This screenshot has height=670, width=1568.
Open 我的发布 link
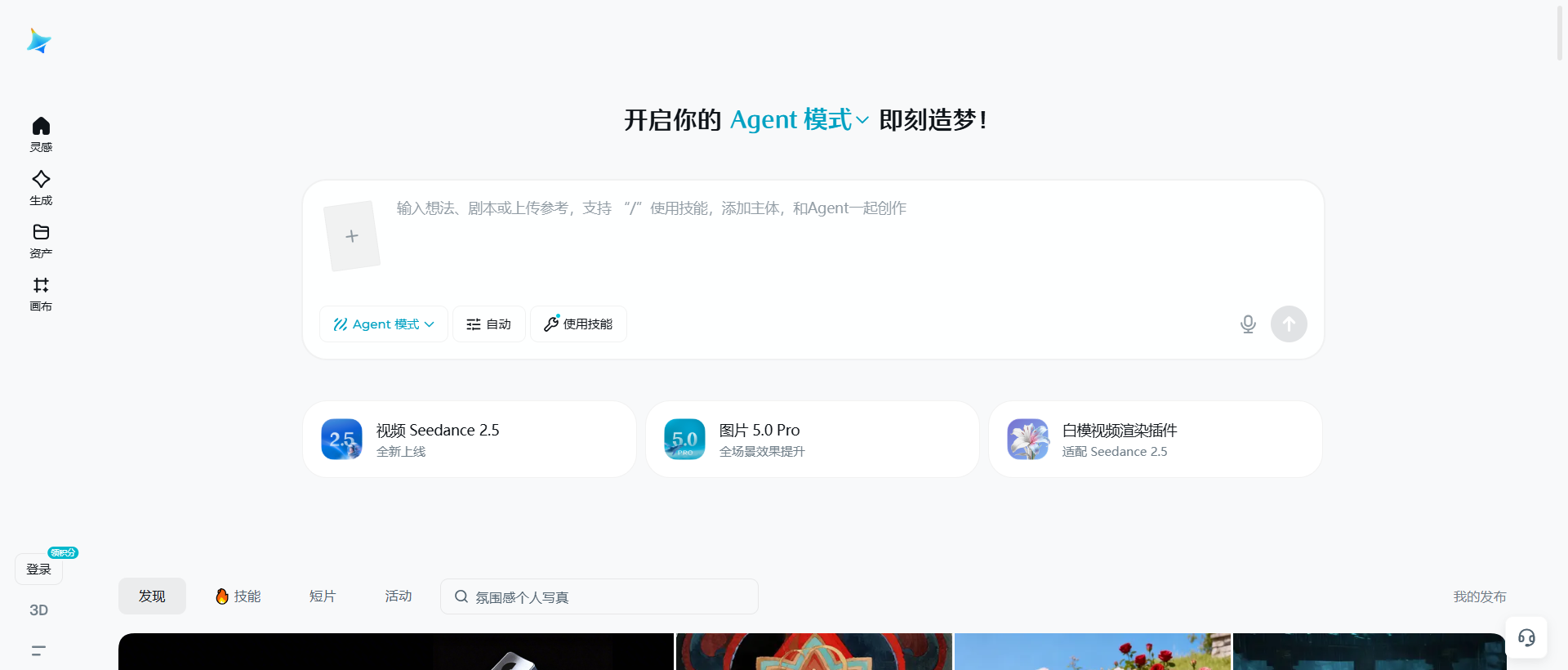coord(1480,597)
